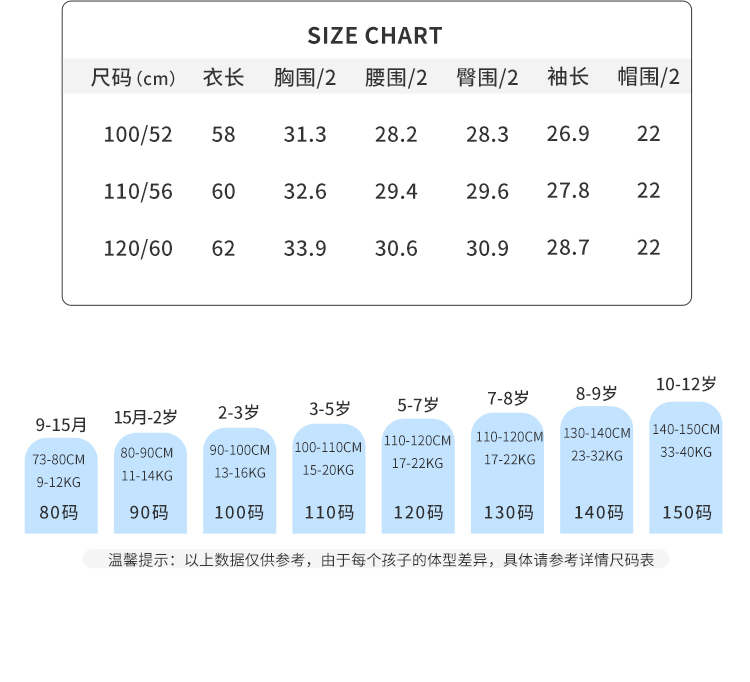The image size is (750, 682).
Task: Click the SIZE CHART title
Action: coord(375,36)
